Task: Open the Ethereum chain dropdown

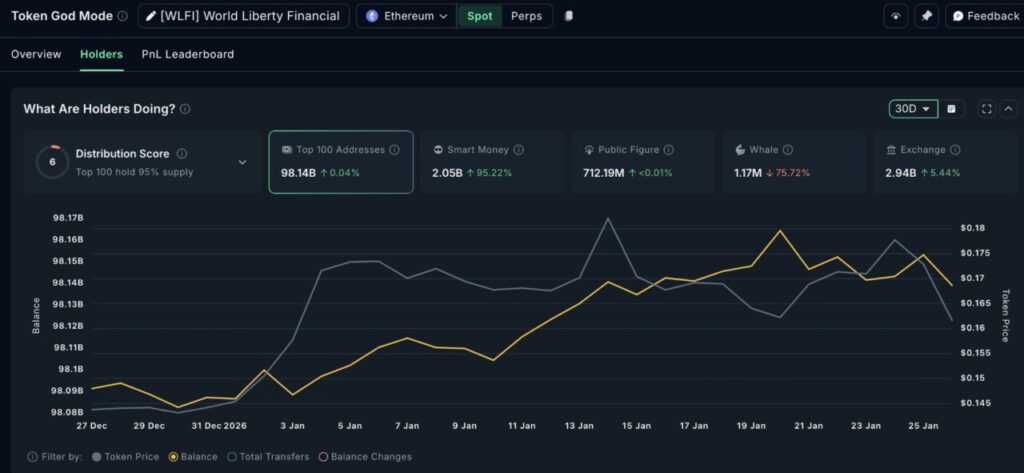Action: [407, 16]
